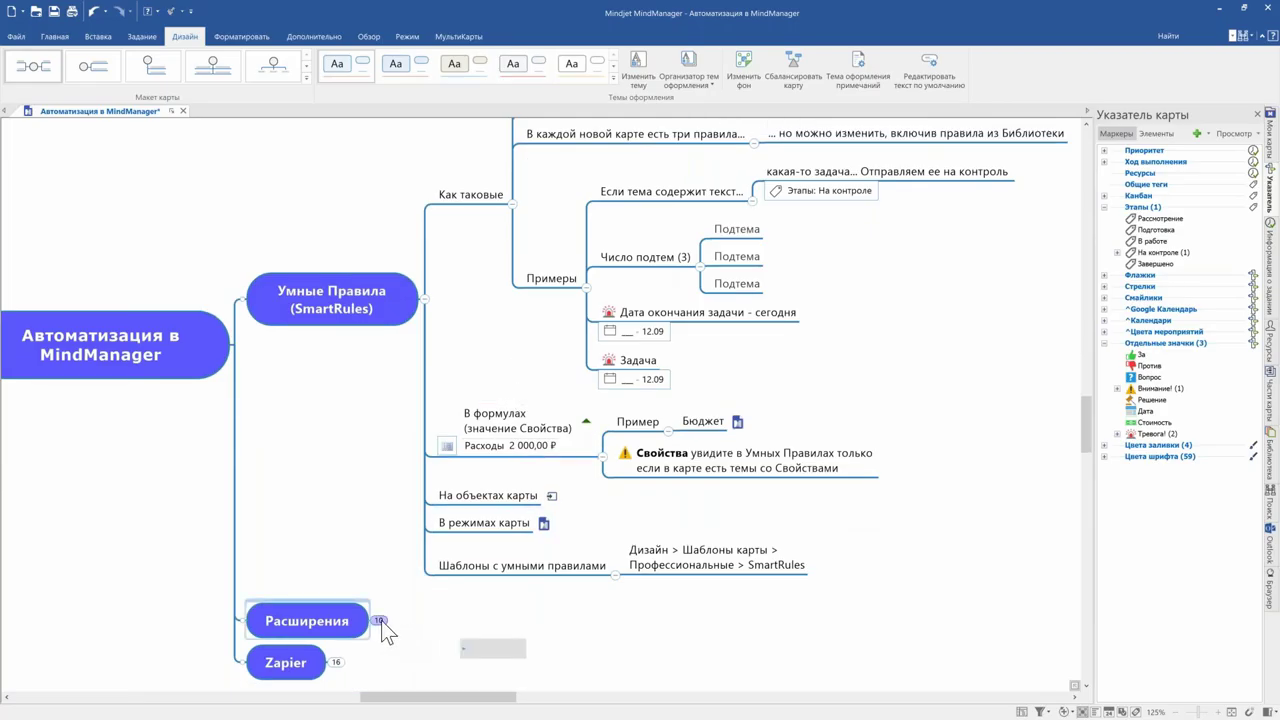Close the Автоматизация в MindManager document tab
Viewport: 1280px width, 720px height.
click(183, 111)
